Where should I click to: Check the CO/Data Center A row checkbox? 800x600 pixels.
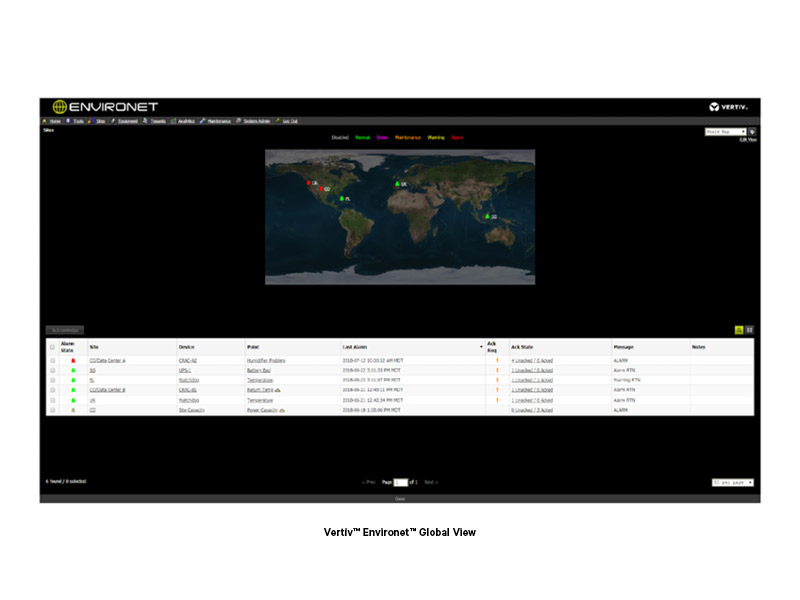(53, 360)
